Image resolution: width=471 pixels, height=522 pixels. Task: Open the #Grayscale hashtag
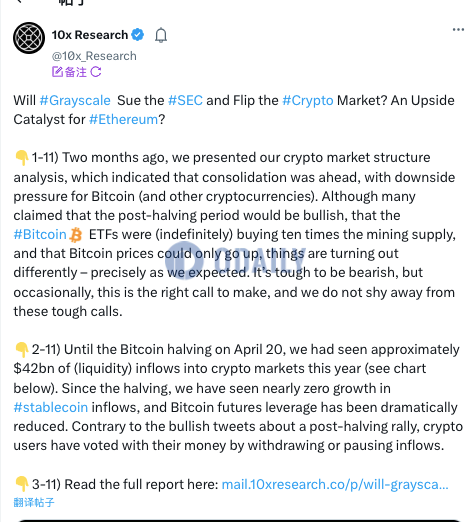(x=75, y=100)
